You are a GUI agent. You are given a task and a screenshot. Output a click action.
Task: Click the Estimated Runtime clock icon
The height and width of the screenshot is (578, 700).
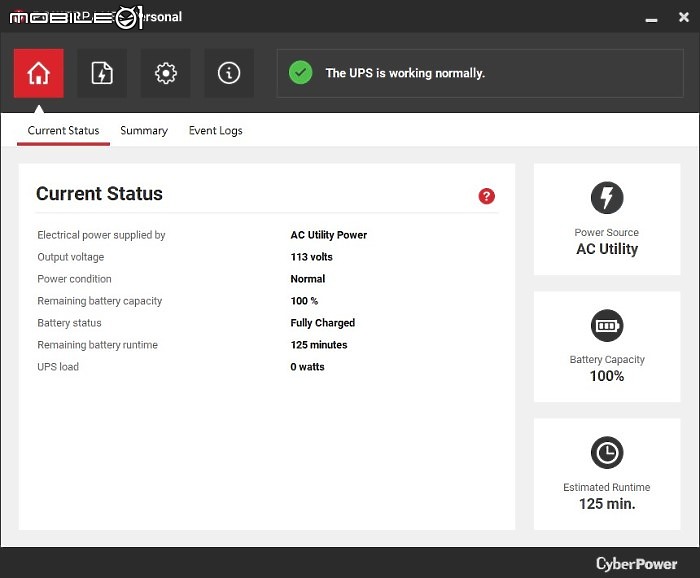(x=607, y=453)
